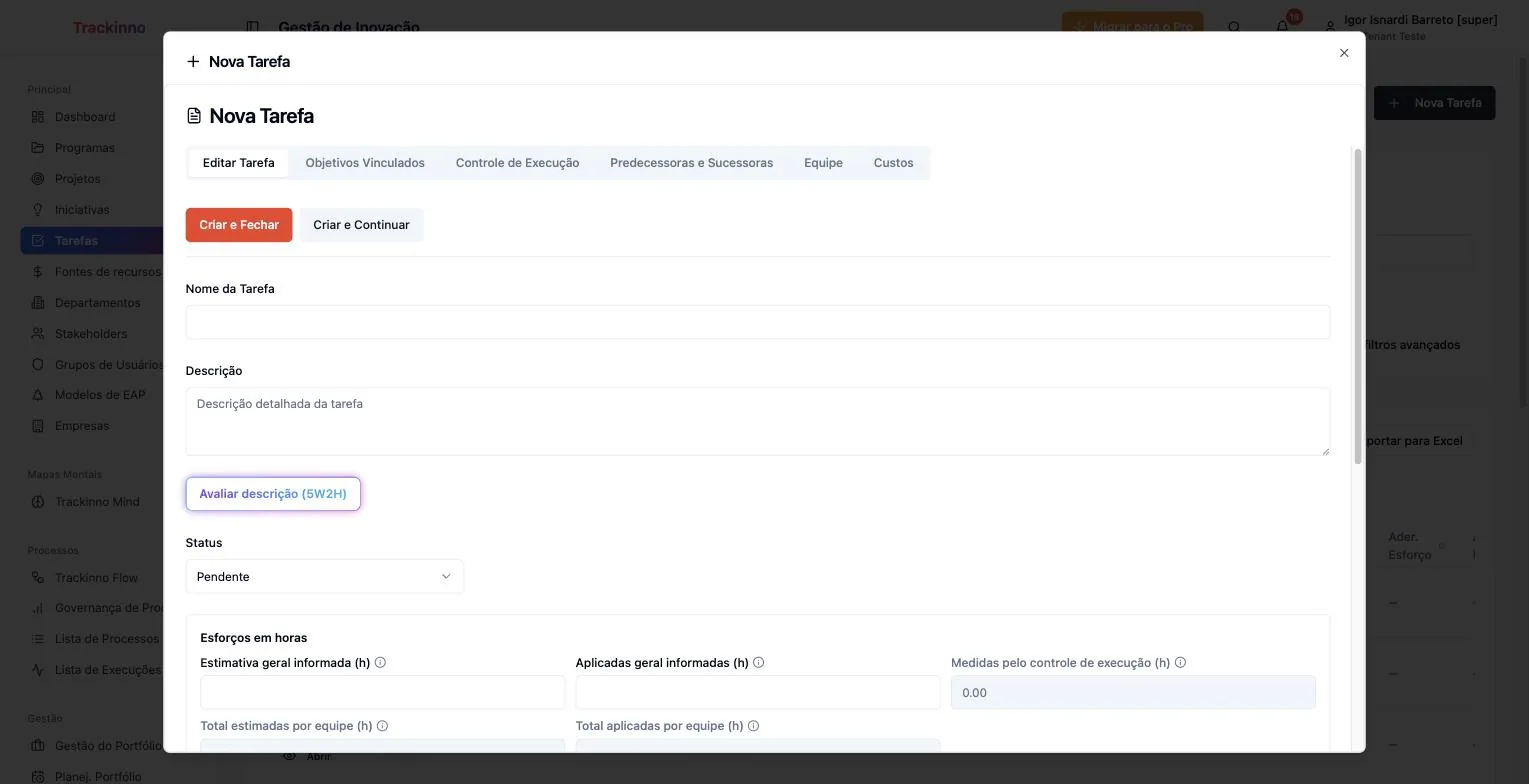Image resolution: width=1529 pixels, height=784 pixels.
Task: Open the Predecessoras e Sucessoras tab
Action: [x=692, y=163]
